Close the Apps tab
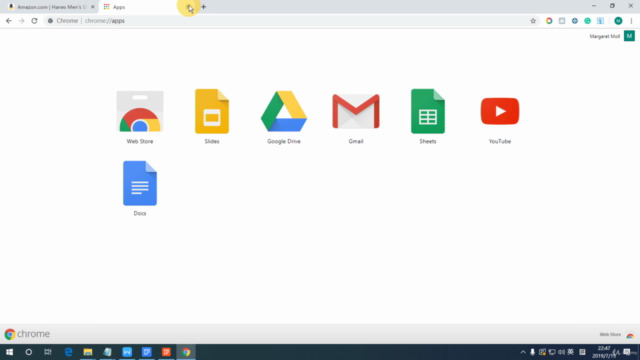The height and width of the screenshot is (360, 640). pyautogui.click(x=189, y=7)
